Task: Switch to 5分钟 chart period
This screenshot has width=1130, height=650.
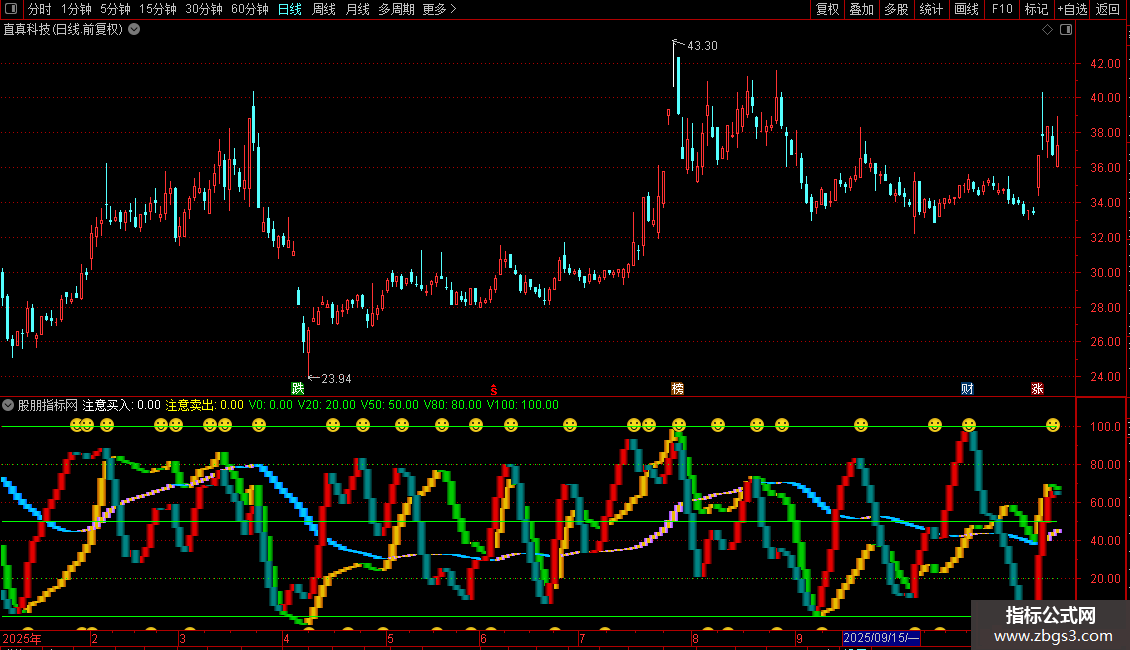Action: [115, 9]
